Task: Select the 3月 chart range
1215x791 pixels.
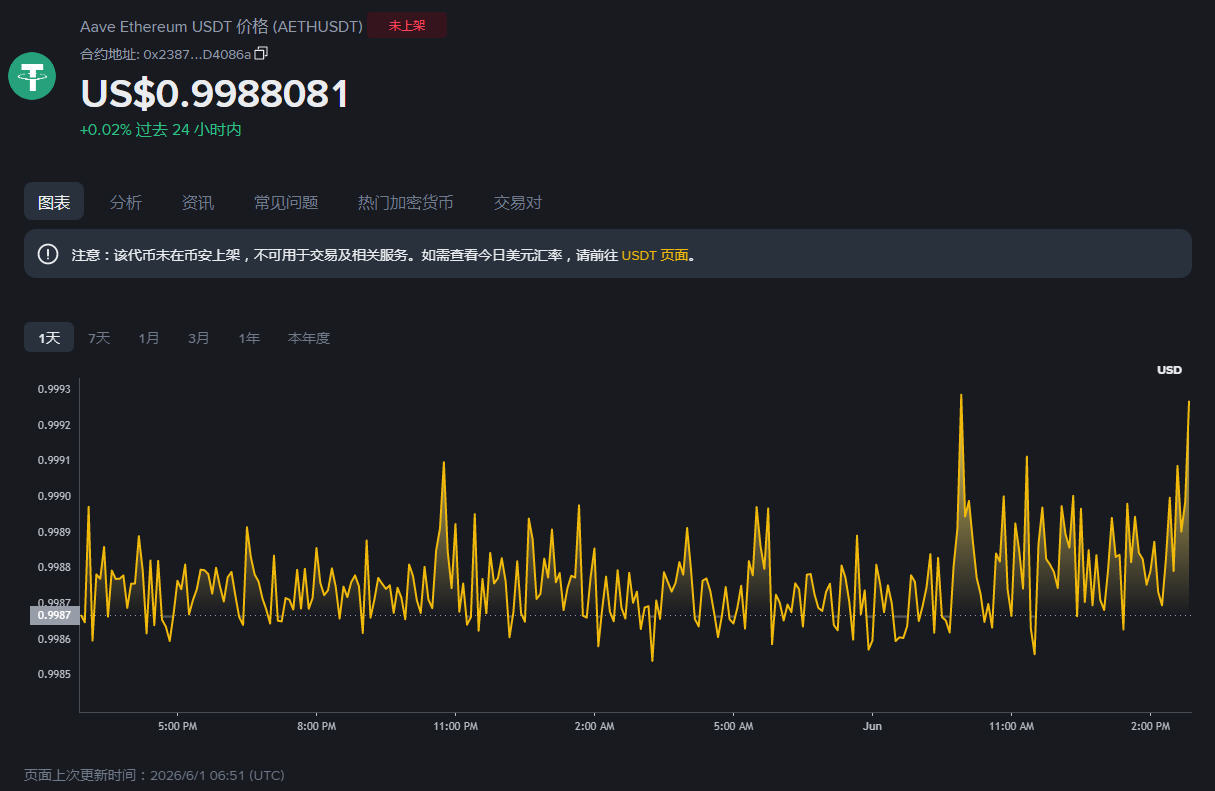Action: pyautogui.click(x=199, y=338)
